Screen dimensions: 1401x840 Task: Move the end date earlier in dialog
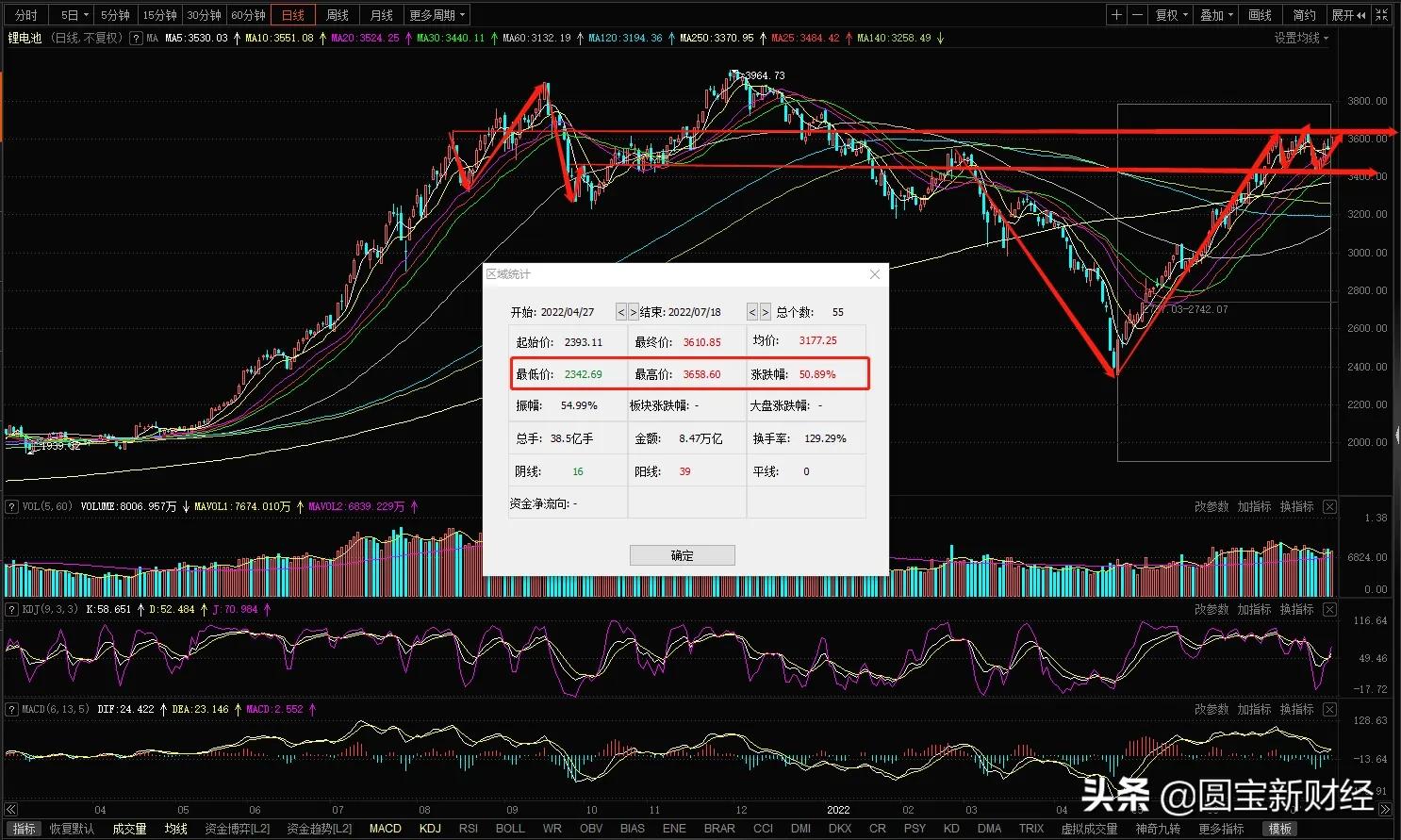(752, 312)
